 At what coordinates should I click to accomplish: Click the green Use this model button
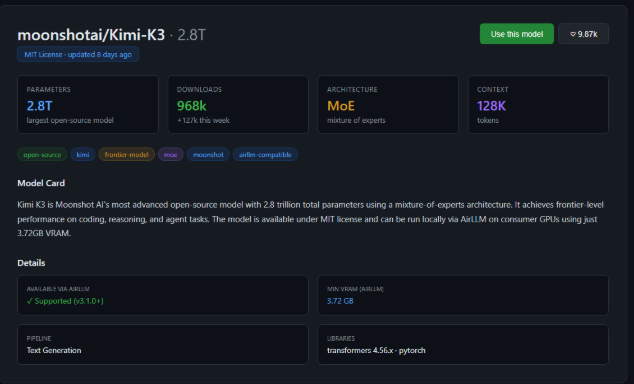(x=516, y=34)
